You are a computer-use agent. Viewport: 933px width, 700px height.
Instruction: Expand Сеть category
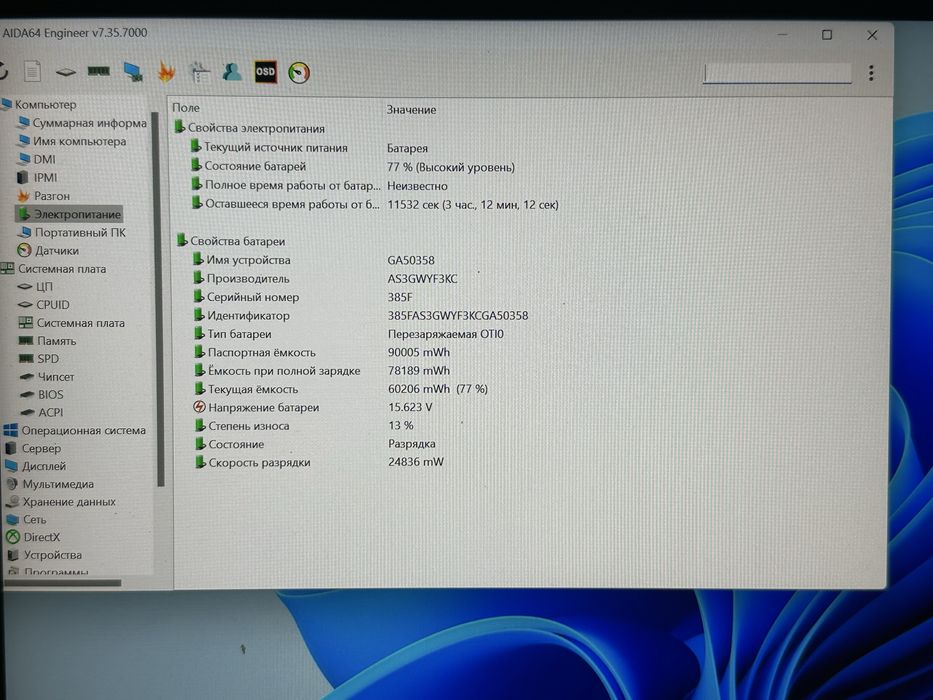(27, 520)
